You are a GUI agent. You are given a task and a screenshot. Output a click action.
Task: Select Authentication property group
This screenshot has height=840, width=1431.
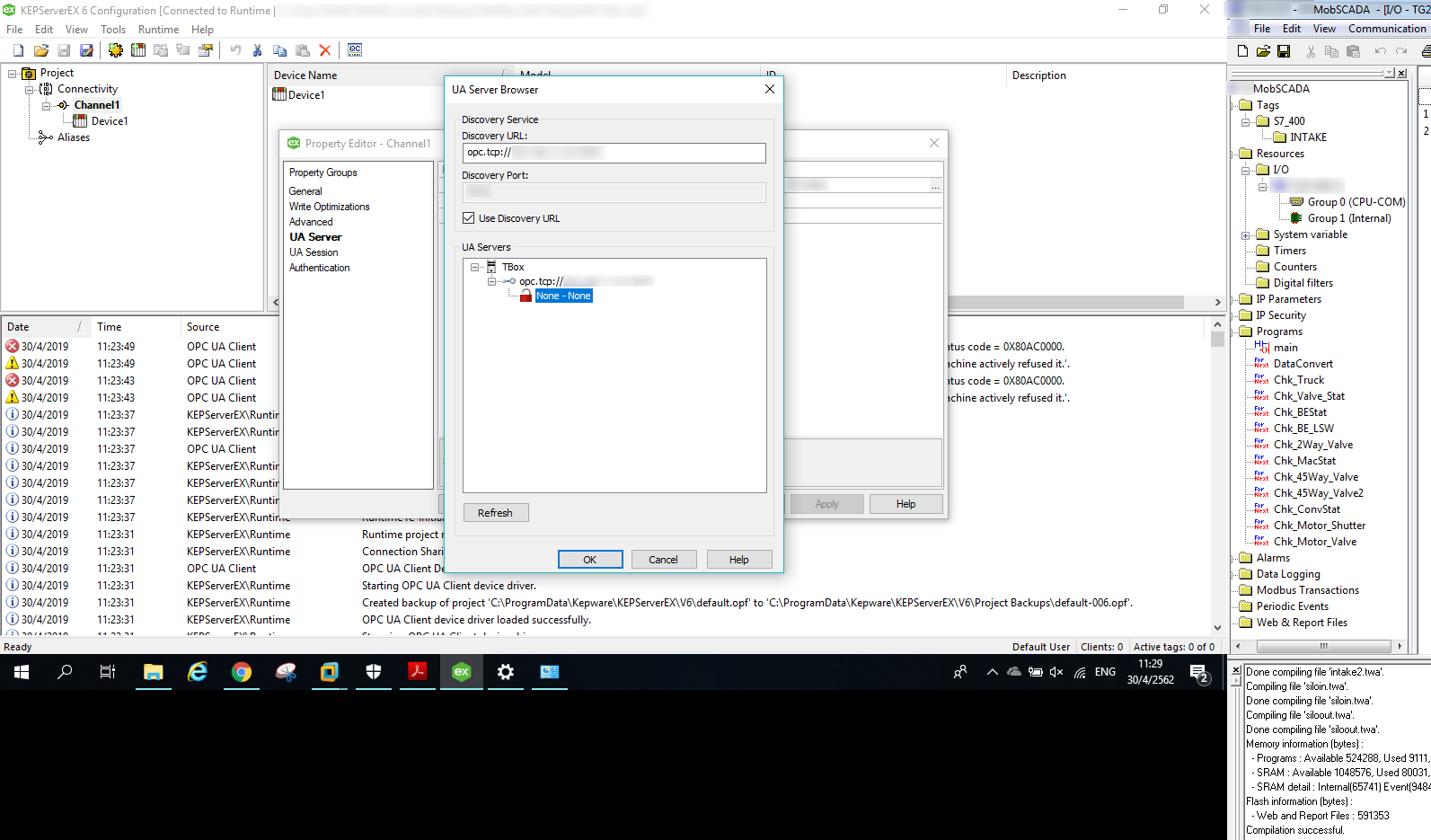click(320, 268)
